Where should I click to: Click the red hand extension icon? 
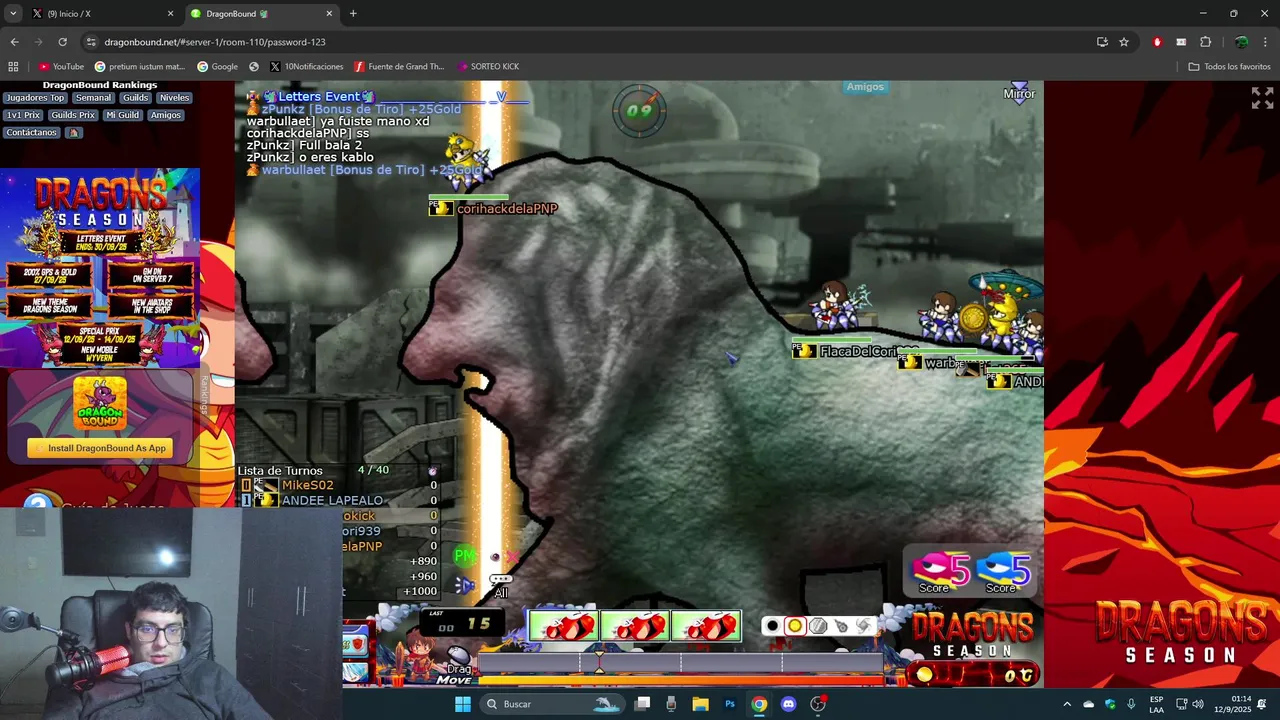[x=1157, y=42]
